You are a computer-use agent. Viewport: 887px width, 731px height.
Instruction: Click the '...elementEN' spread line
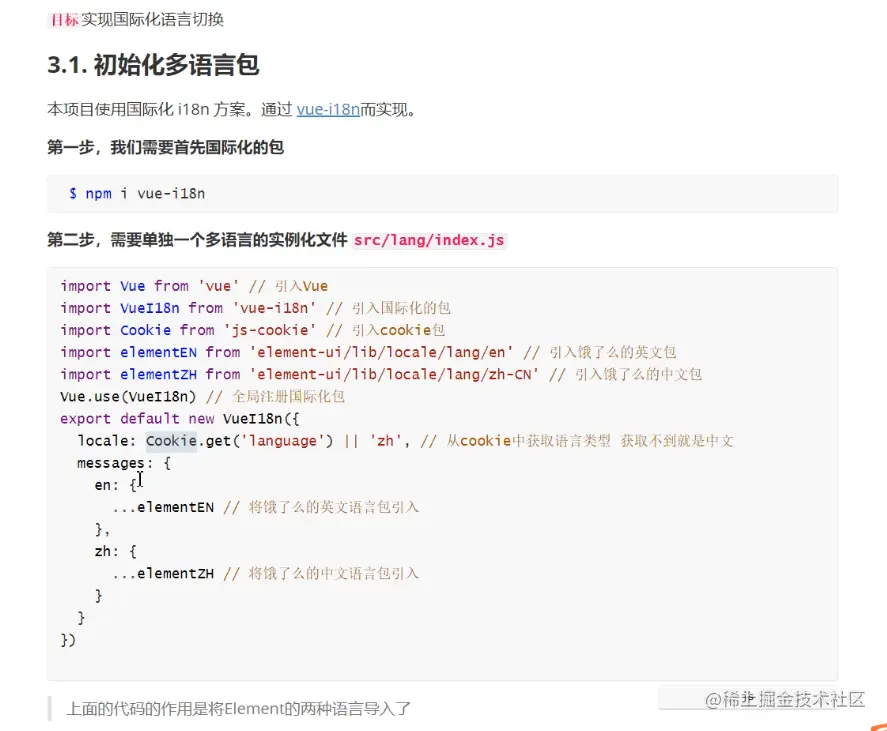pos(265,507)
